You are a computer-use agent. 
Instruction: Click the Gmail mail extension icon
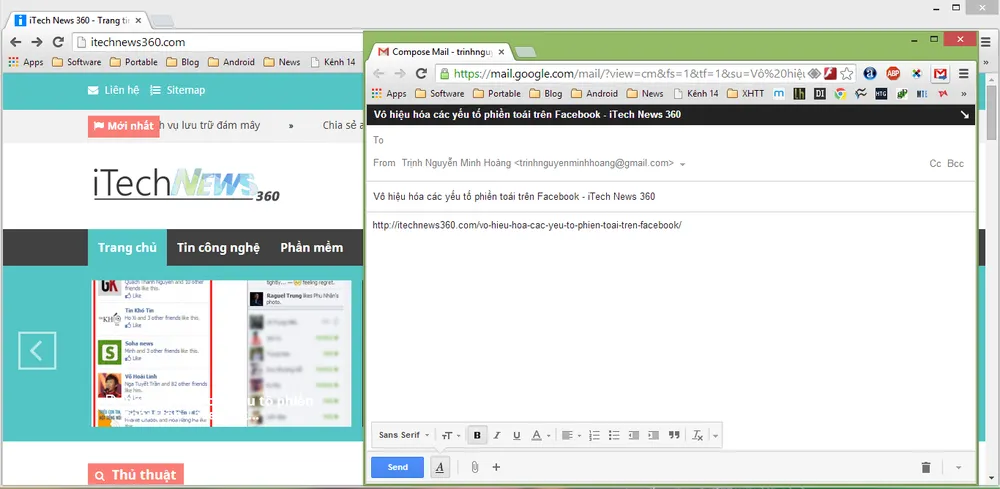point(940,73)
